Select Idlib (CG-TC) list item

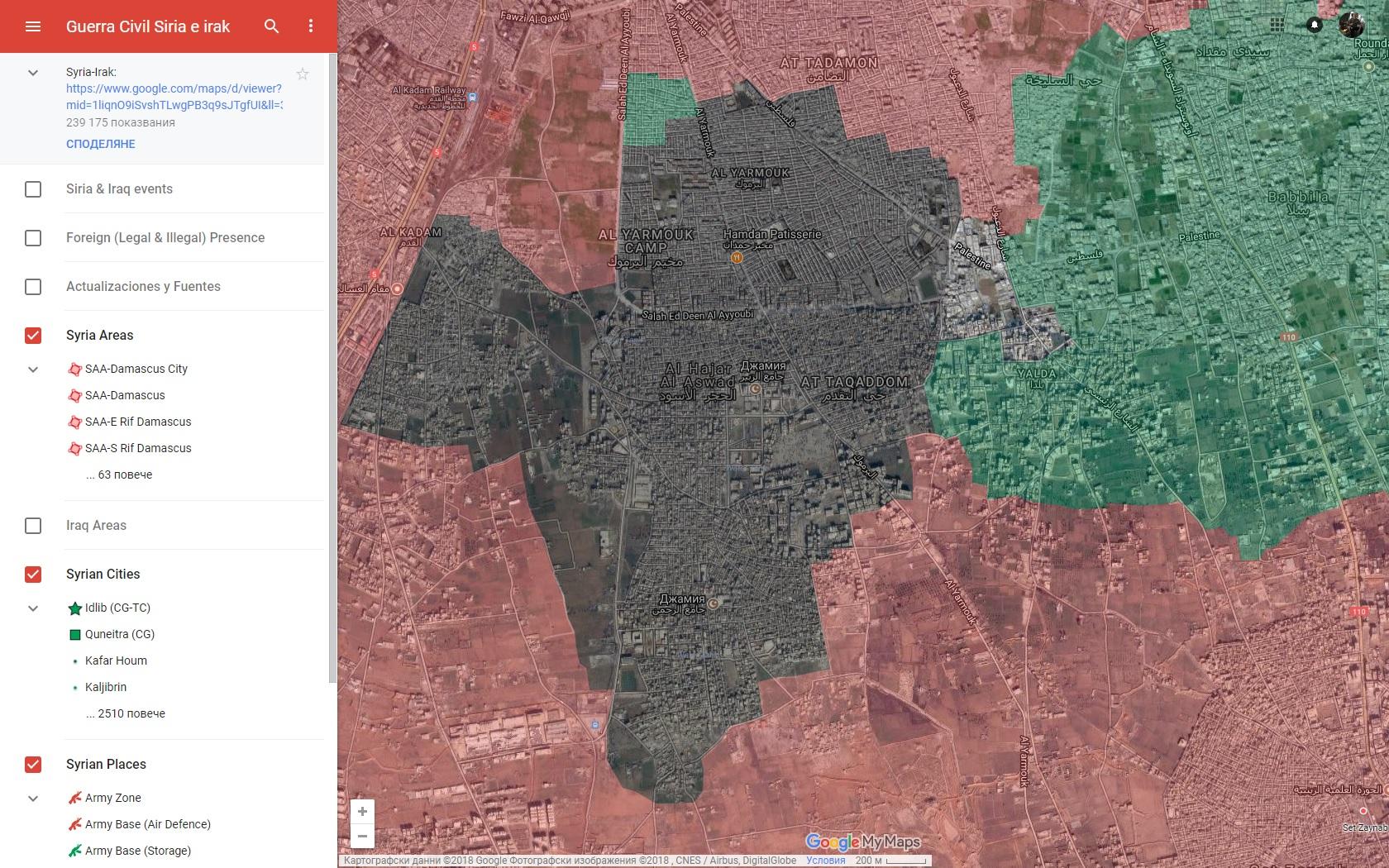click(x=117, y=608)
